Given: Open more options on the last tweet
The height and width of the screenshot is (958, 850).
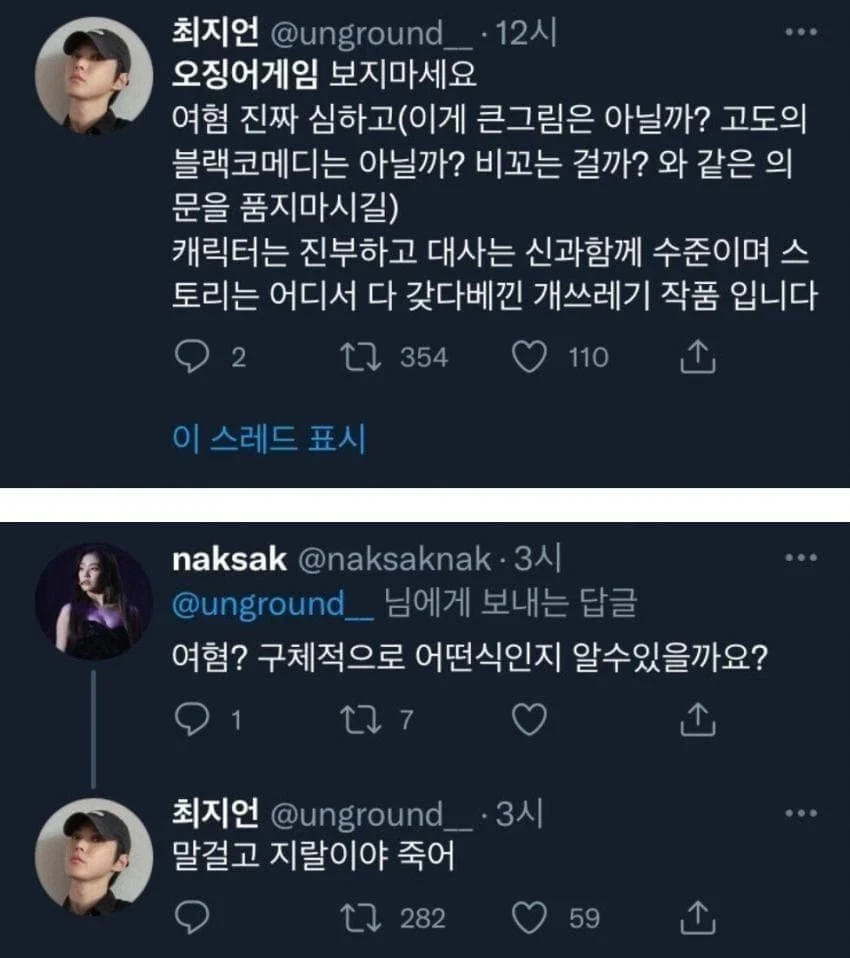Looking at the screenshot, I should coord(800,815).
